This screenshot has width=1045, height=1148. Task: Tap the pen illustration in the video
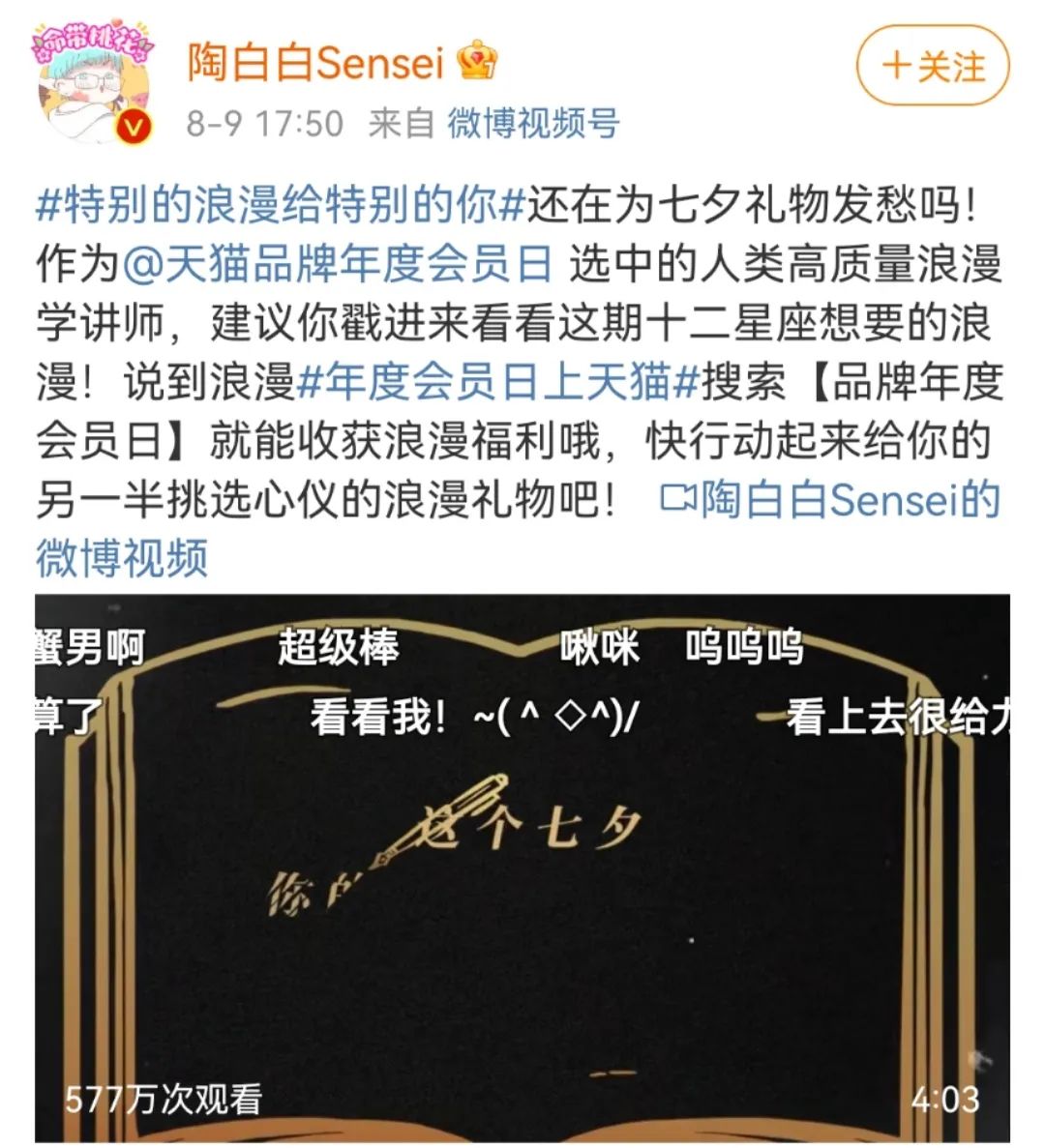(x=439, y=821)
